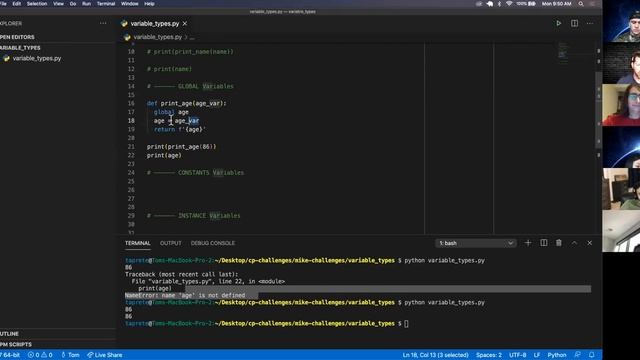The width and height of the screenshot is (640, 360).
Task: Open the Terminal menu
Action: coord(106,4)
